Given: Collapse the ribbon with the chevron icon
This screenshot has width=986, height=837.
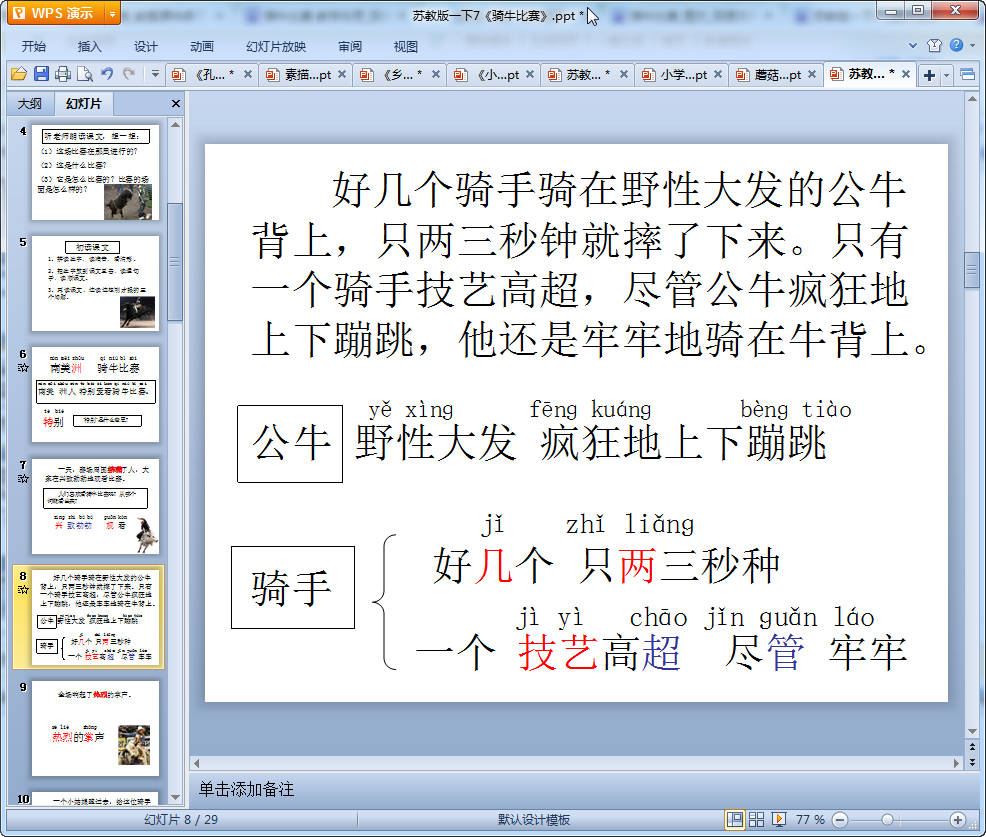Looking at the screenshot, I should pyautogui.click(x=913, y=46).
